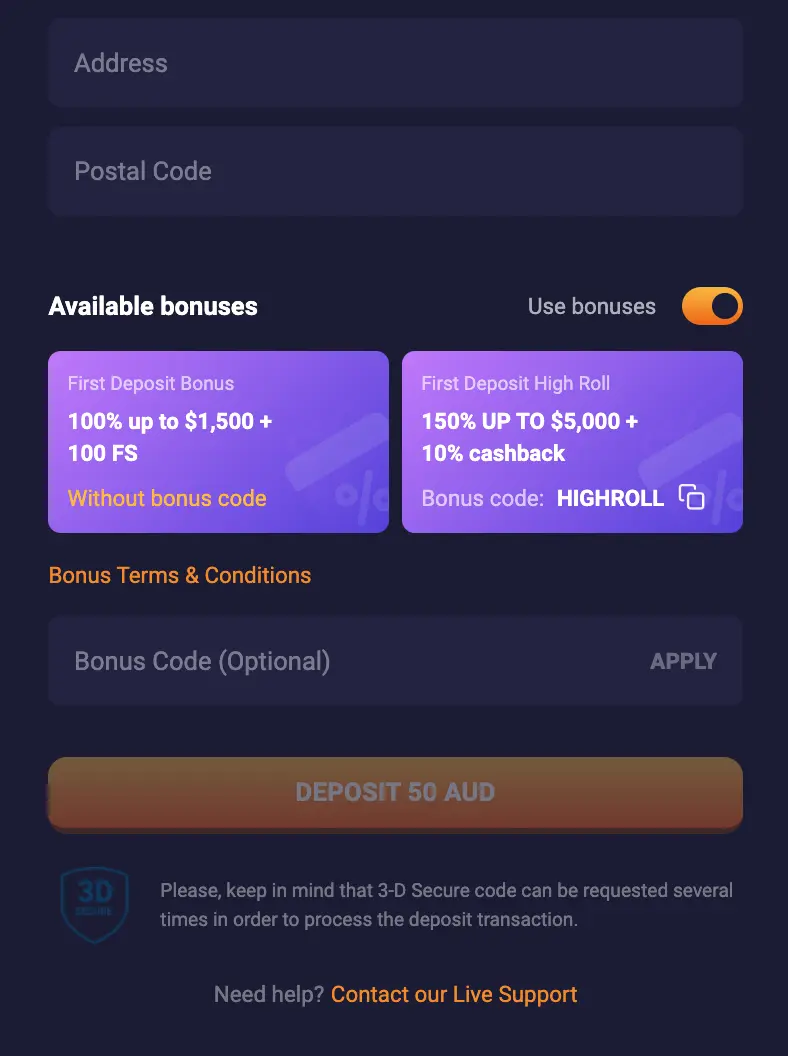
Task: Click the Available bonuses heading
Action: point(153,306)
